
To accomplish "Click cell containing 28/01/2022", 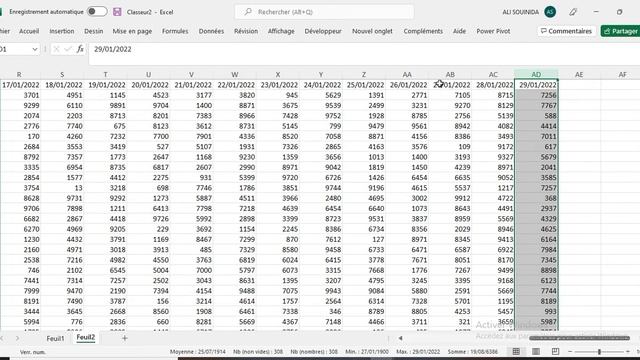I will [x=493, y=85].
